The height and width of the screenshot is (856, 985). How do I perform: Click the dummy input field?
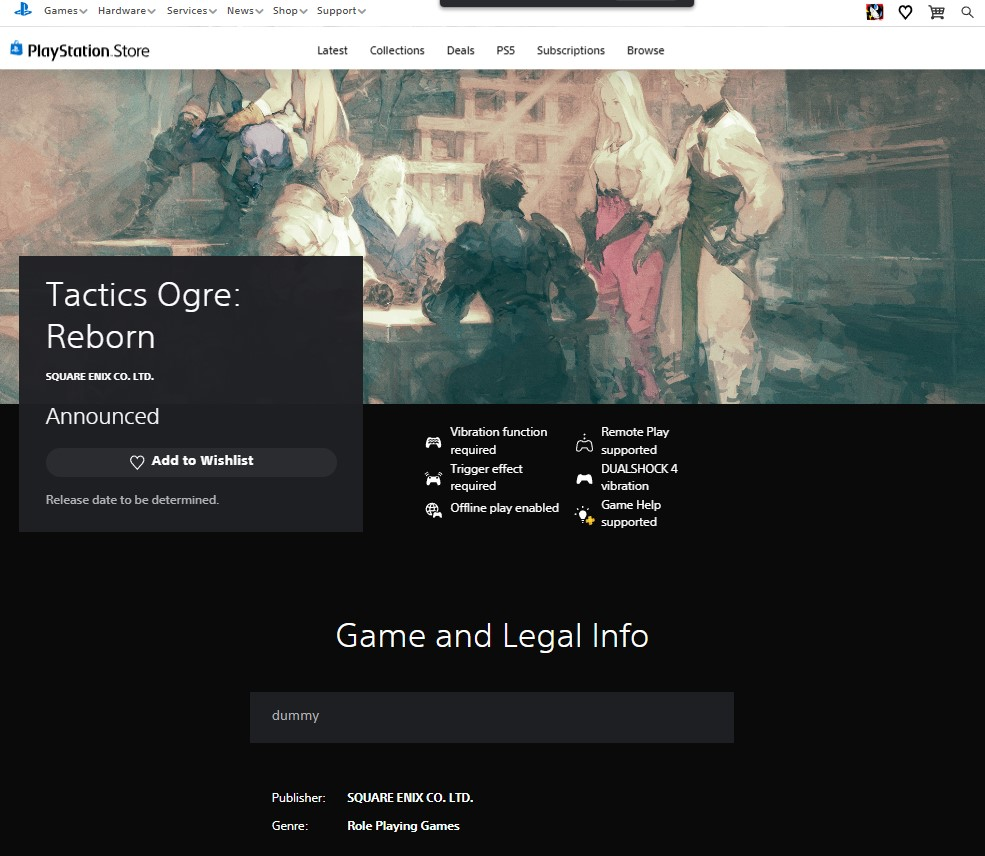click(x=491, y=716)
